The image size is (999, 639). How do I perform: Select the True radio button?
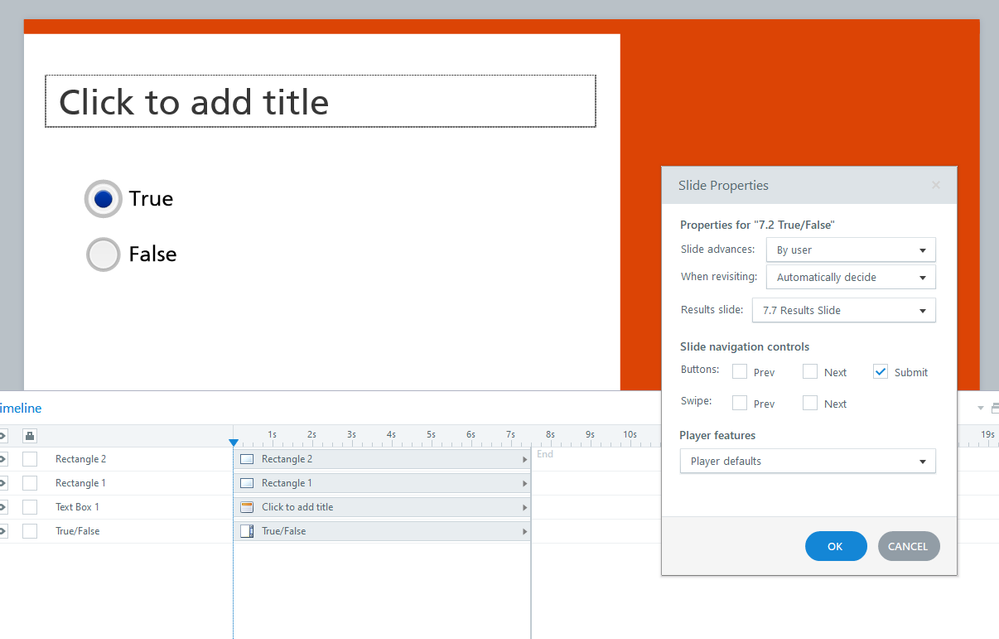coord(103,199)
